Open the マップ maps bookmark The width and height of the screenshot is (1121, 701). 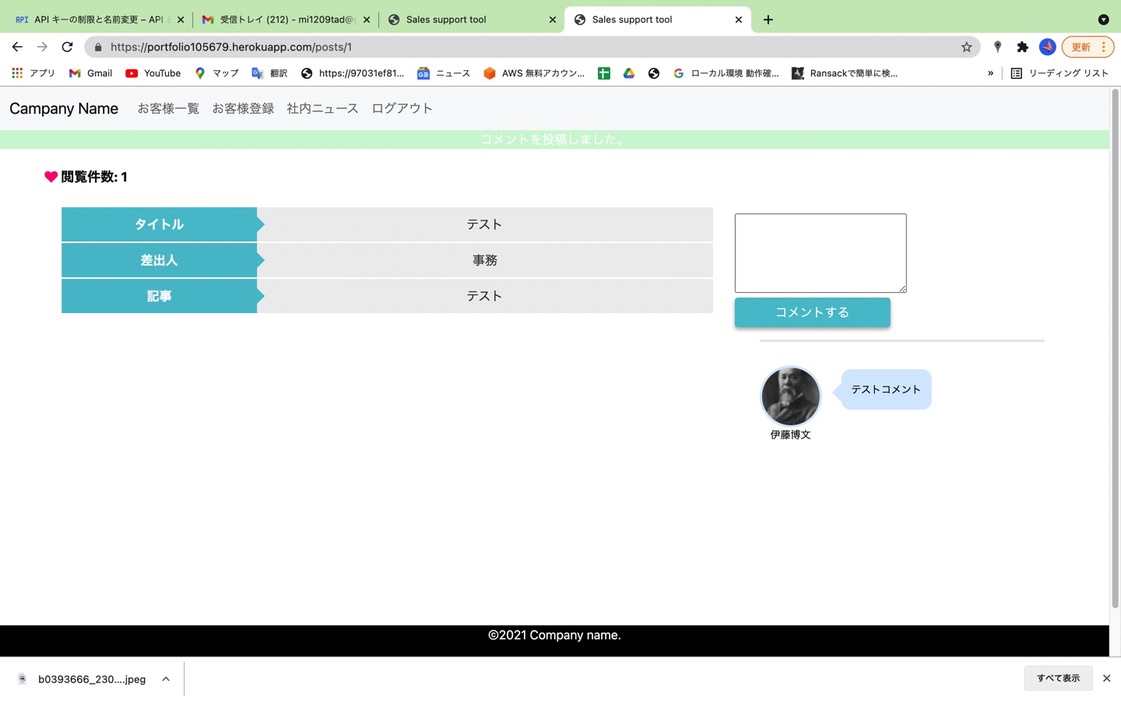coord(217,73)
